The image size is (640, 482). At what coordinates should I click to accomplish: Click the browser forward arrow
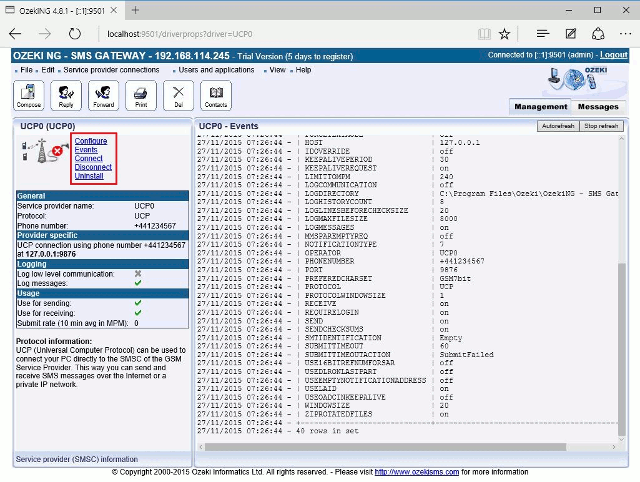point(45,34)
